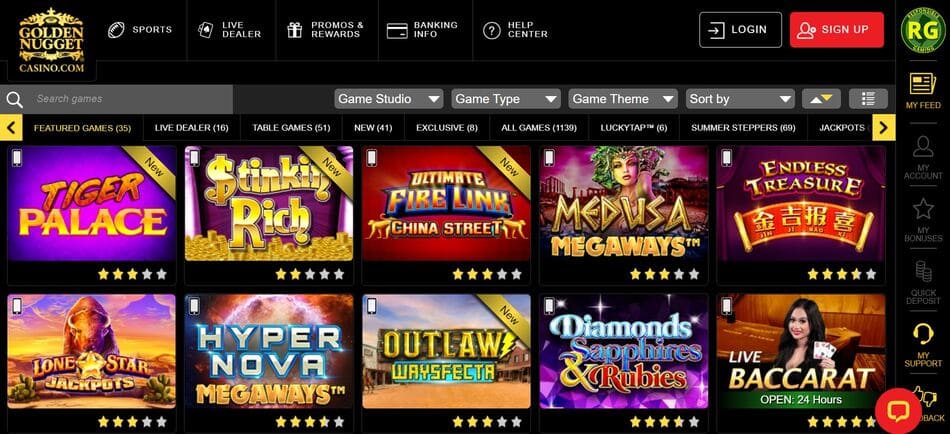Click the star rating under Tiger Palace

[132, 274]
